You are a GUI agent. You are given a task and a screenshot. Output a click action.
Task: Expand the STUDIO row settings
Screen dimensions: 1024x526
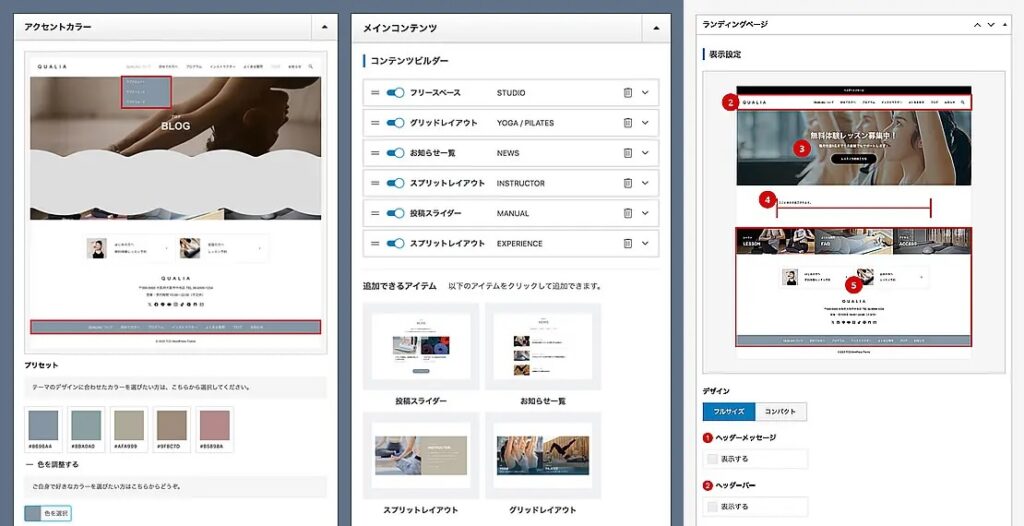click(645, 93)
